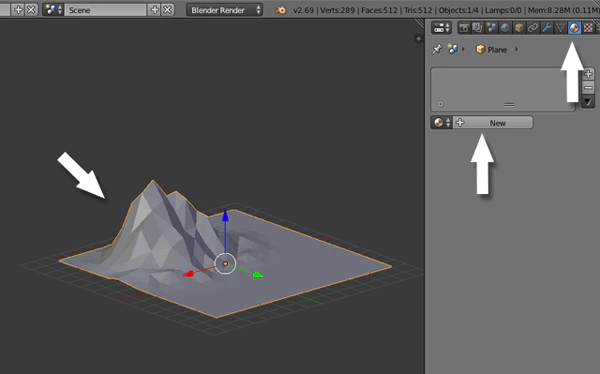This screenshot has height=374, width=600.
Task: Open the World properties tab (globe icon)
Action: tap(505, 28)
